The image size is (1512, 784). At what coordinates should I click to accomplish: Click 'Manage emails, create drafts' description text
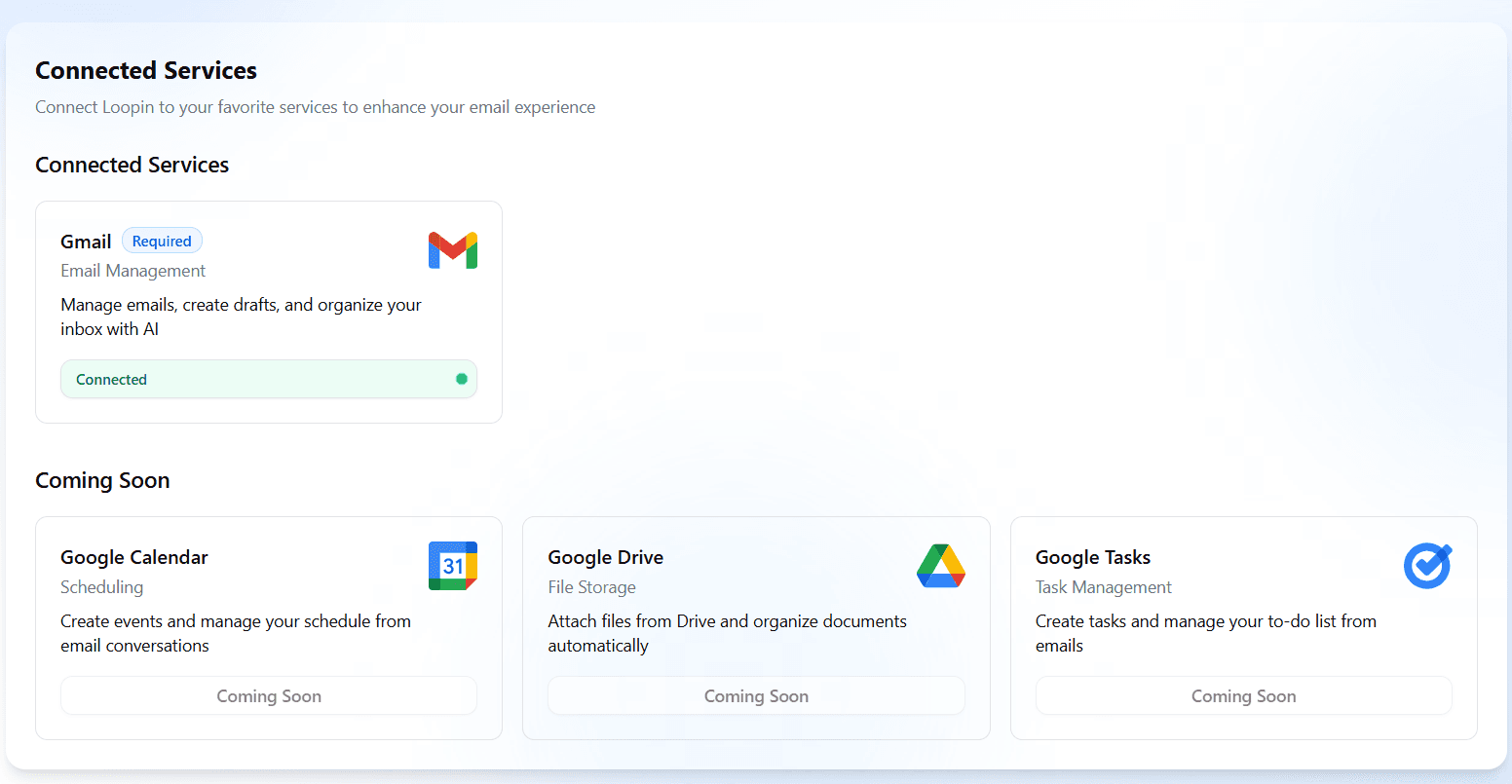(241, 317)
